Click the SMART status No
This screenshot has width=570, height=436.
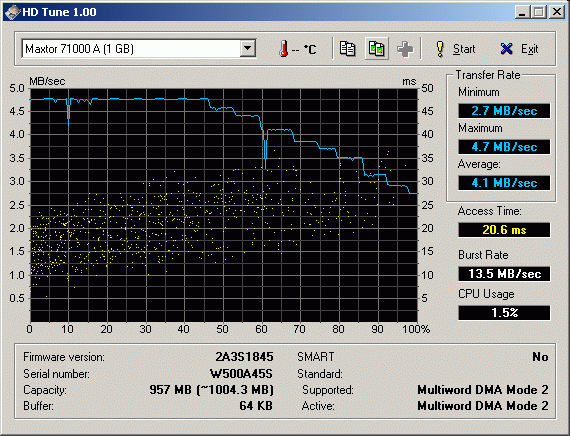[540, 357]
